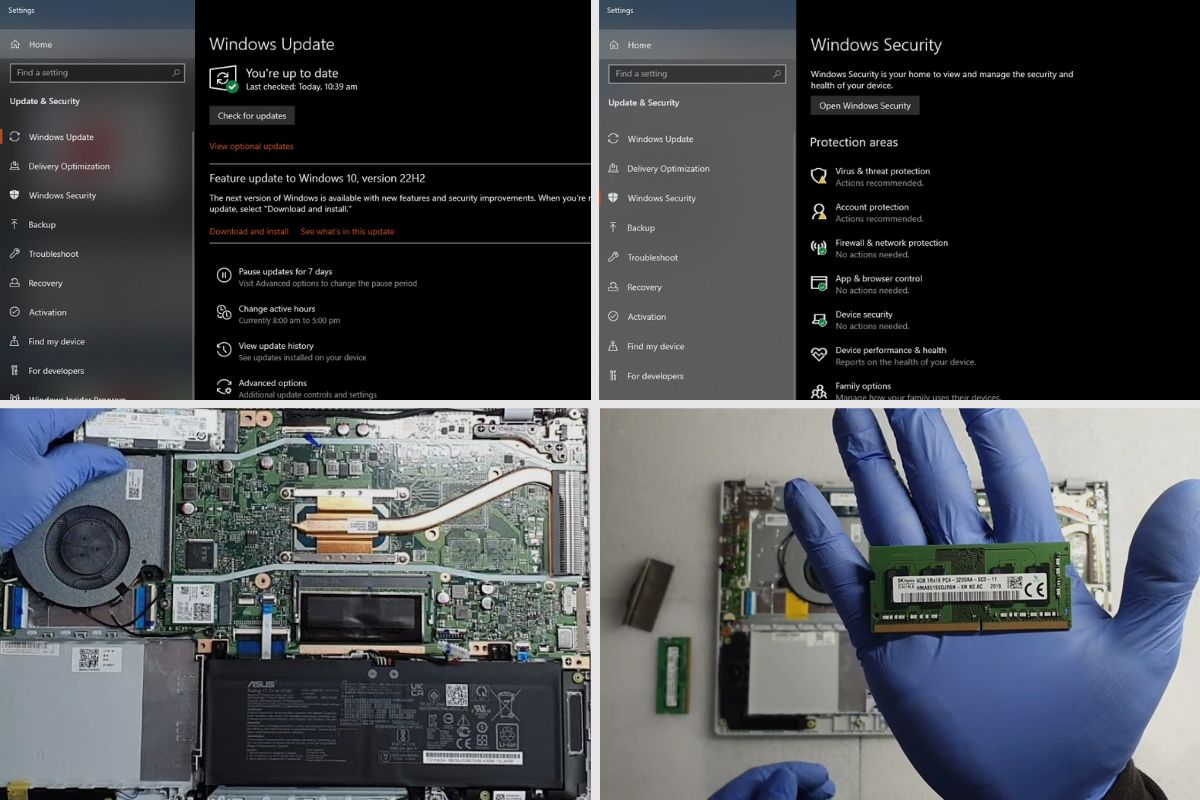The width and height of the screenshot is (1200, 800).
Task: Open See what's in this update link
Action: pyautogui.click(x=347, y=232)
